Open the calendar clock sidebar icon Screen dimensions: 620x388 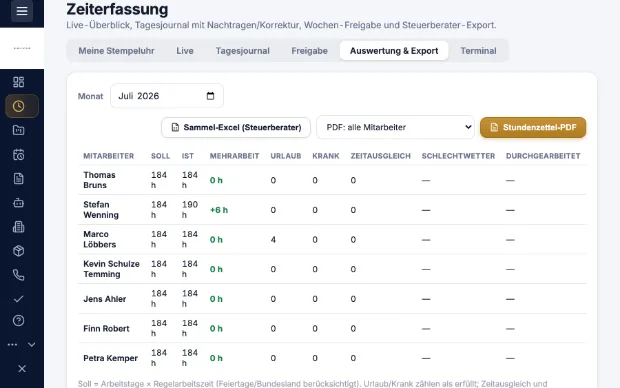(x=19, y=154)
